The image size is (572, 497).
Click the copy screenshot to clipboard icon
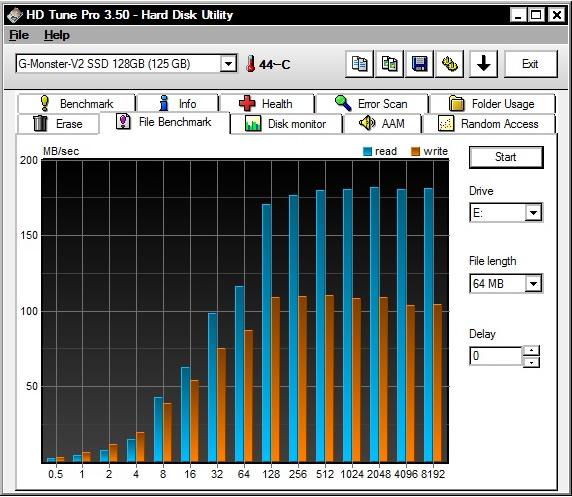(x=389, y=64)
